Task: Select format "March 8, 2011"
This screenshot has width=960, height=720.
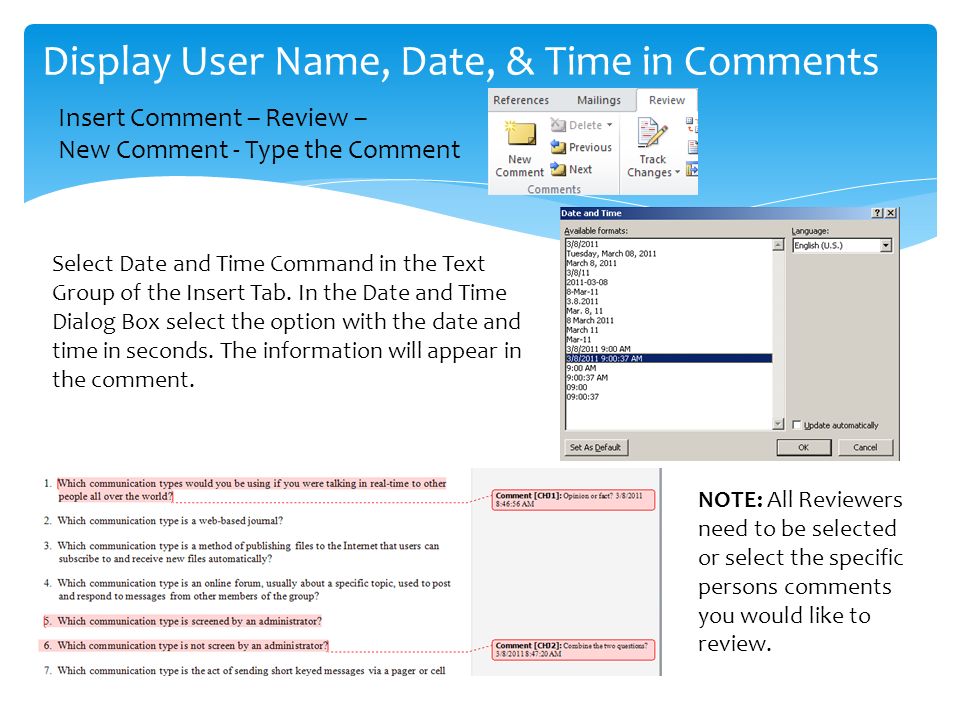Action: click(x=669, y=263)
